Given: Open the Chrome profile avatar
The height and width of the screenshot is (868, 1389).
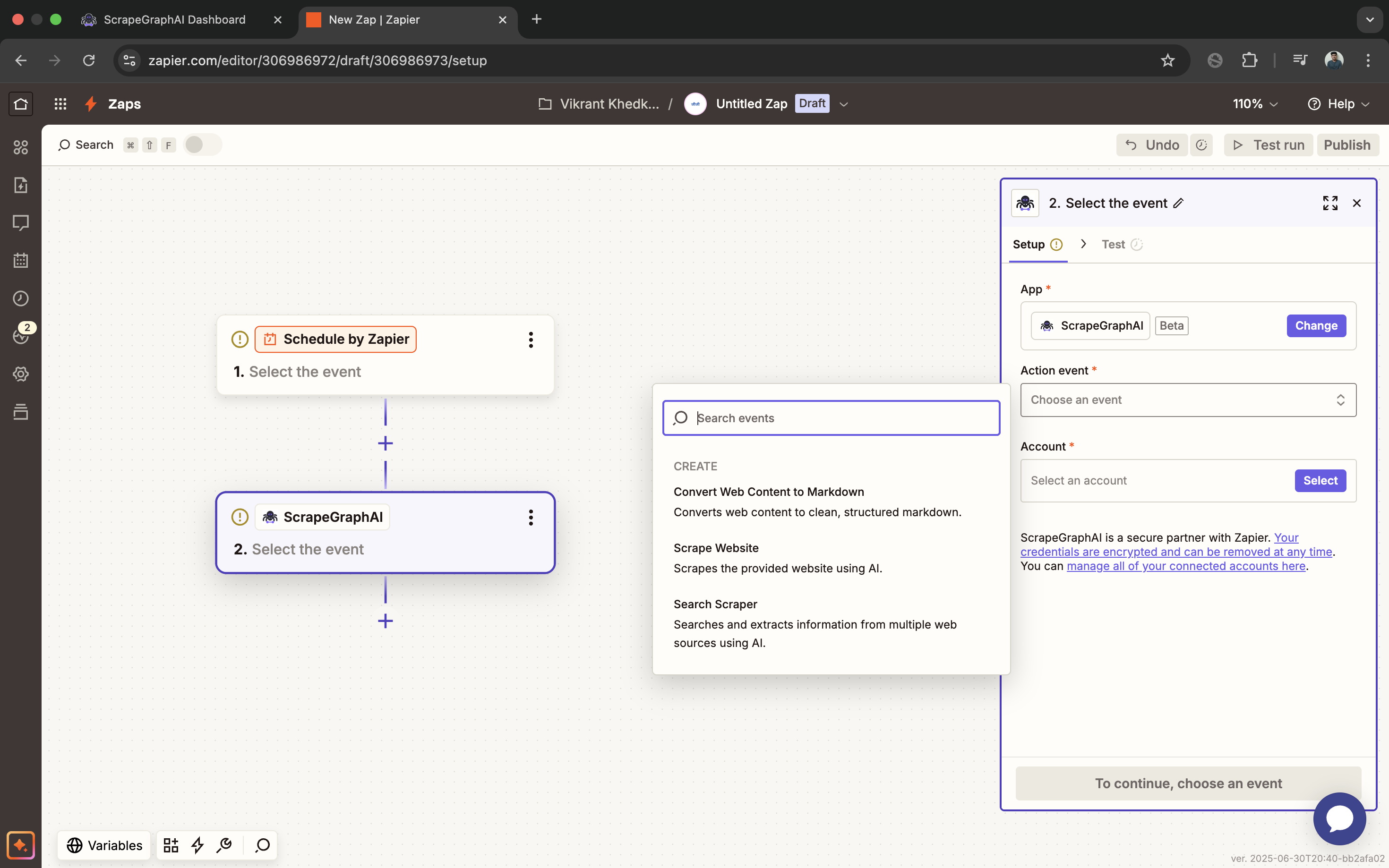Looking at the screenshot, I should (x=1333, y=60).
